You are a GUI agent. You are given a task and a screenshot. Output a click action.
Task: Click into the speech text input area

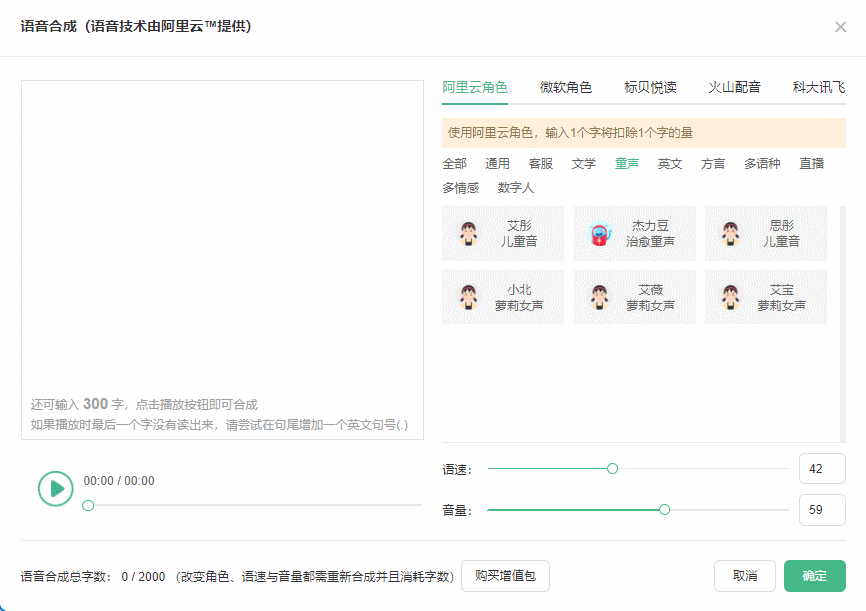(x=223, y=260)
